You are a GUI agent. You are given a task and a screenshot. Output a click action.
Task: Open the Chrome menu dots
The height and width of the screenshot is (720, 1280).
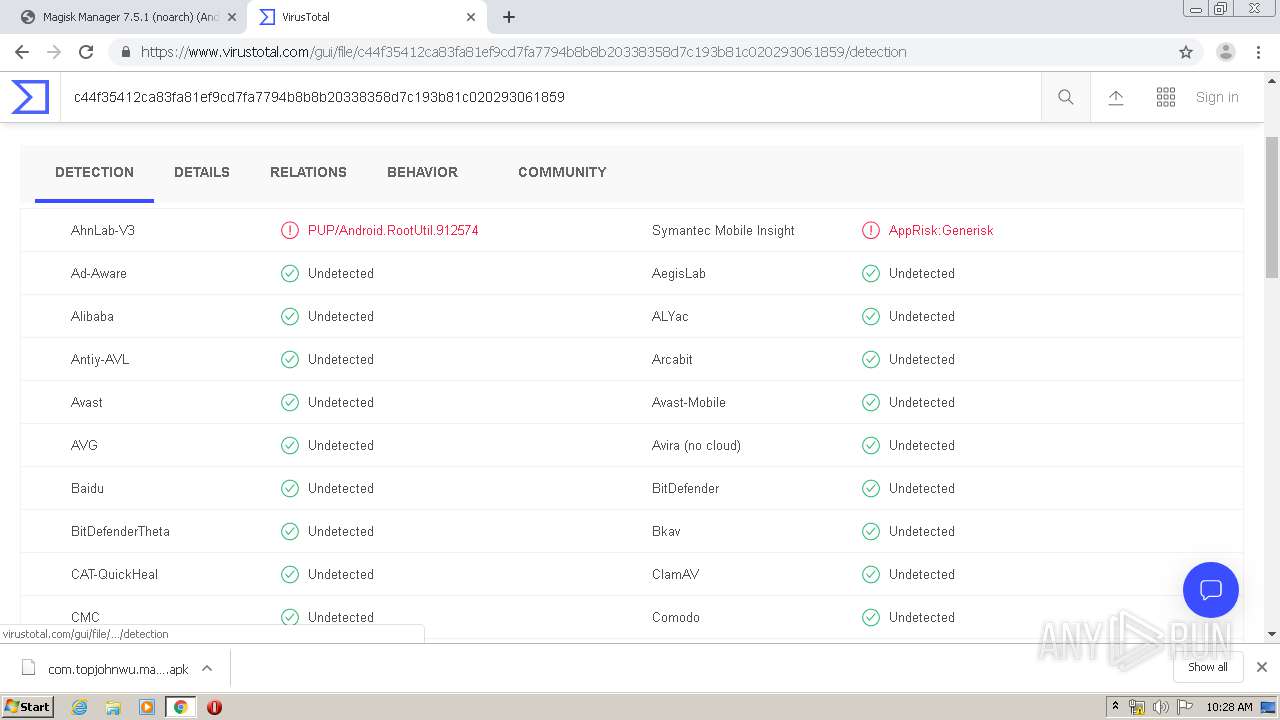click(x=1258, y=52)
